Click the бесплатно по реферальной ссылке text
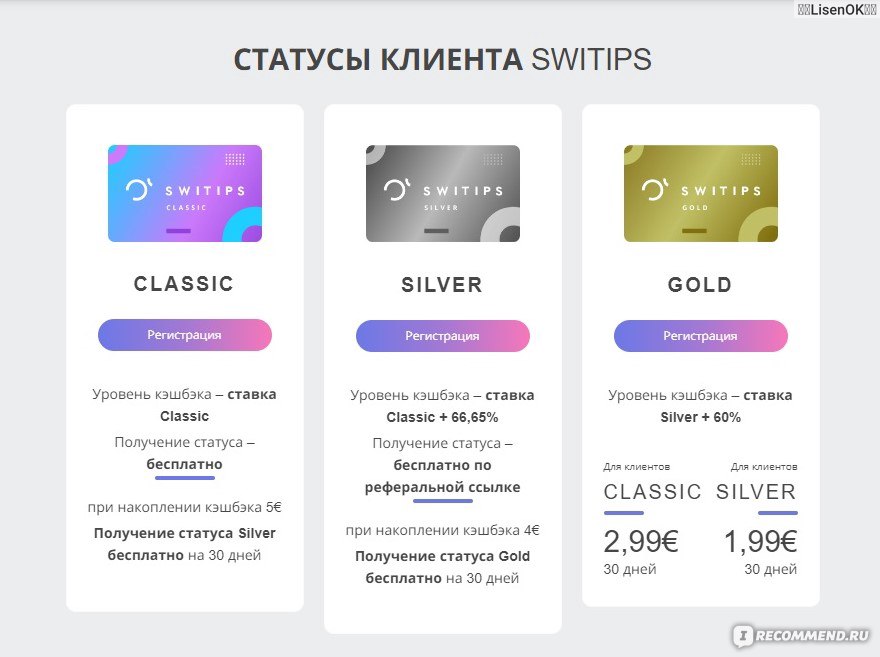 [442, 476]
